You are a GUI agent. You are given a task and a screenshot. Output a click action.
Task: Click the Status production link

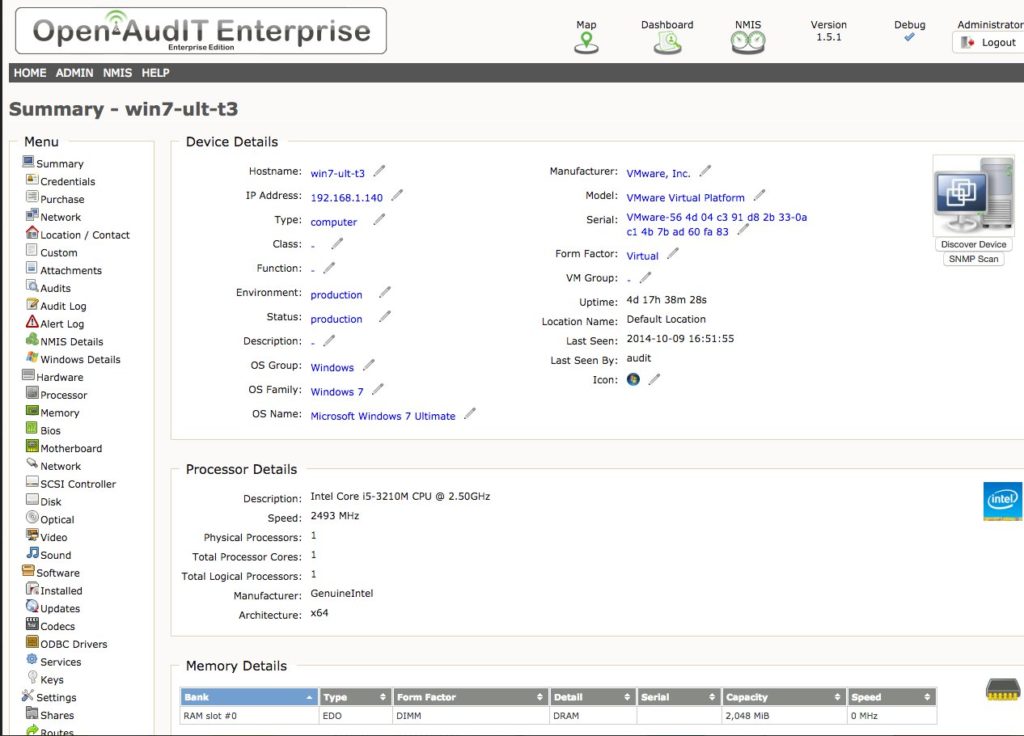point(336,319)
